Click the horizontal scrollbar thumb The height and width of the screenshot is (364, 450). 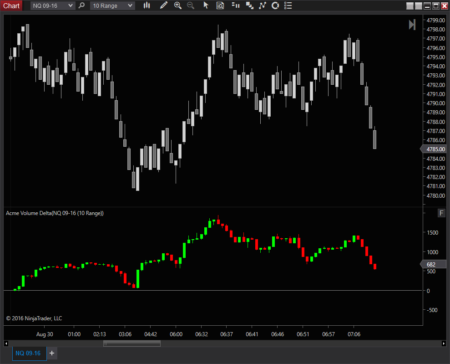[132, 343]
